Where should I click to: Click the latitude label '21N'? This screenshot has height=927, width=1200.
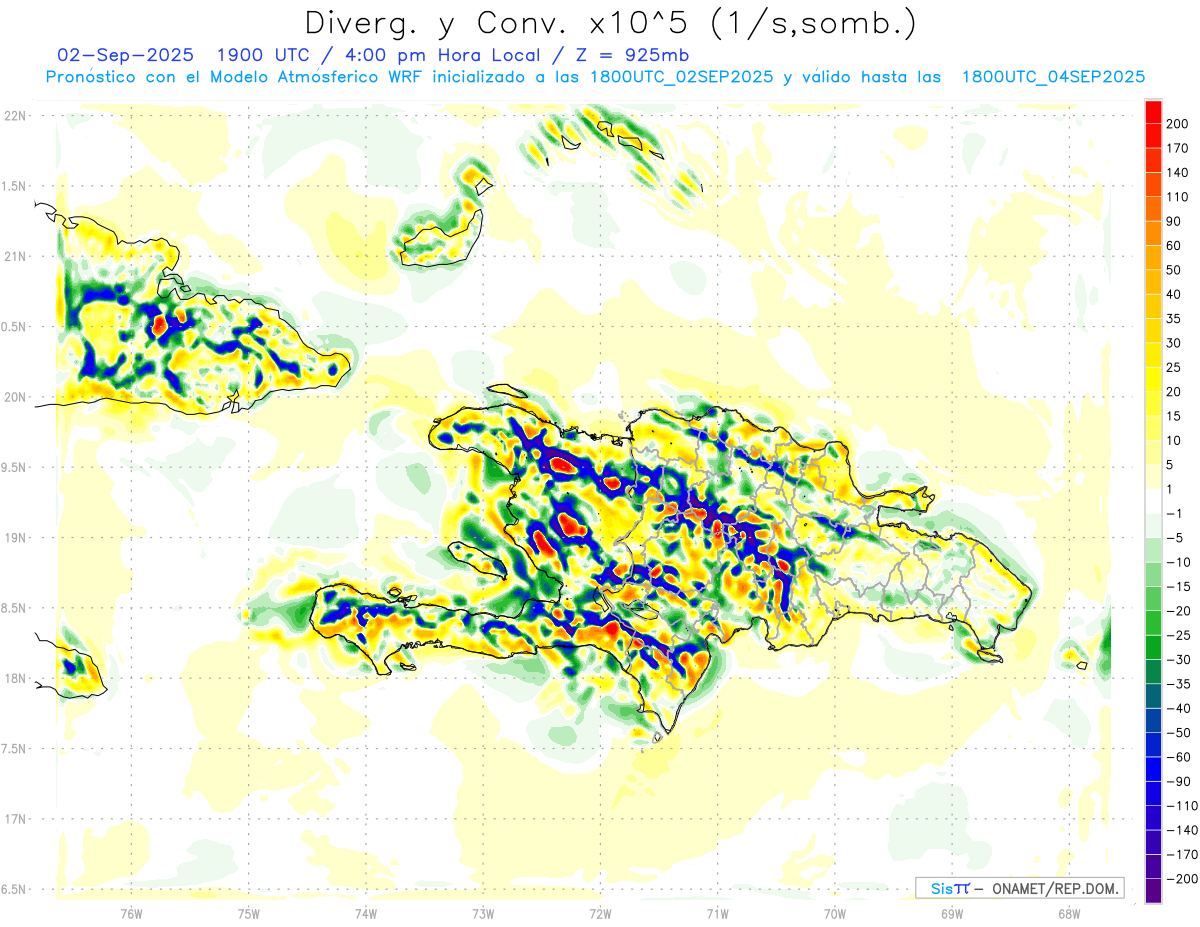(14, 256)
